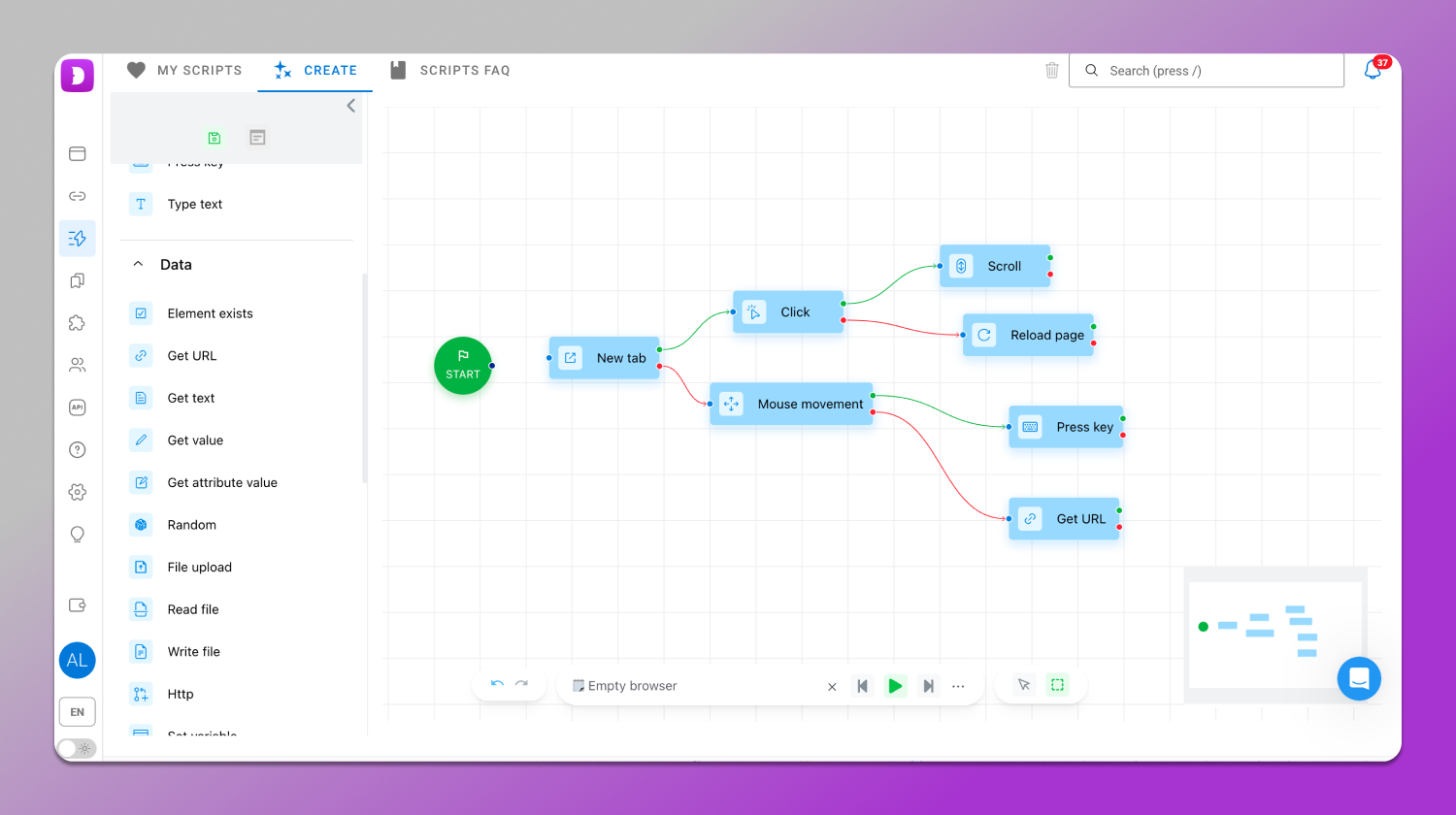Click the minimap thumbnail
Viewport: 1456px width, 815px height.
(1274, 635)
